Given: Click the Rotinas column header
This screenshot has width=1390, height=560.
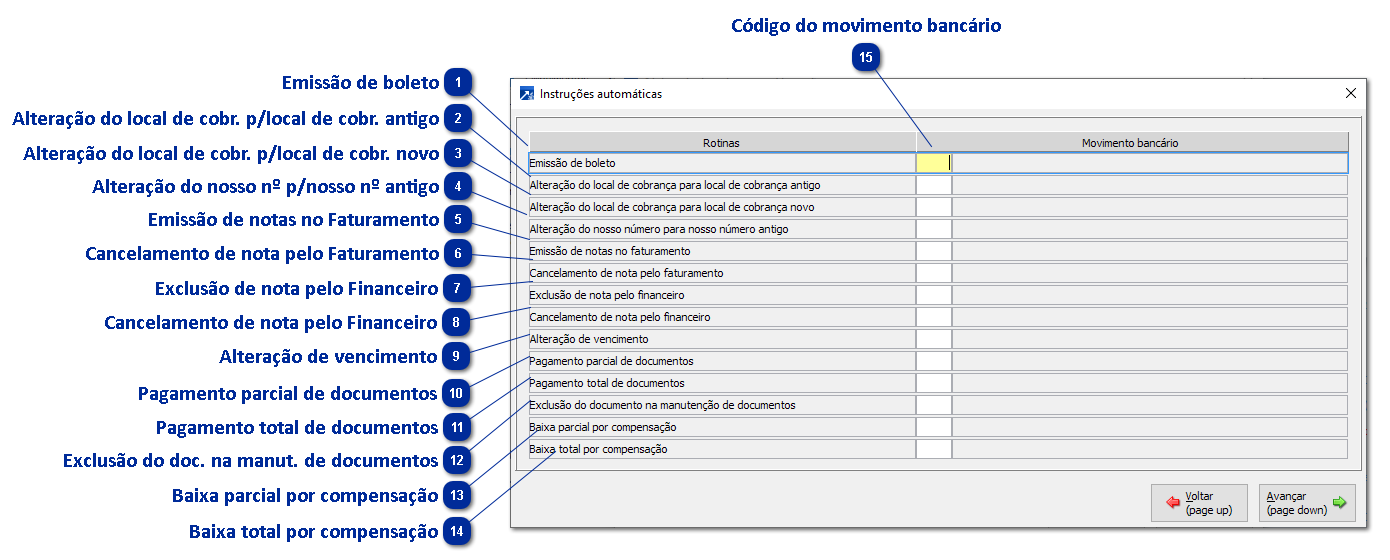Looking at the screenshot, I should pos(721,143).
